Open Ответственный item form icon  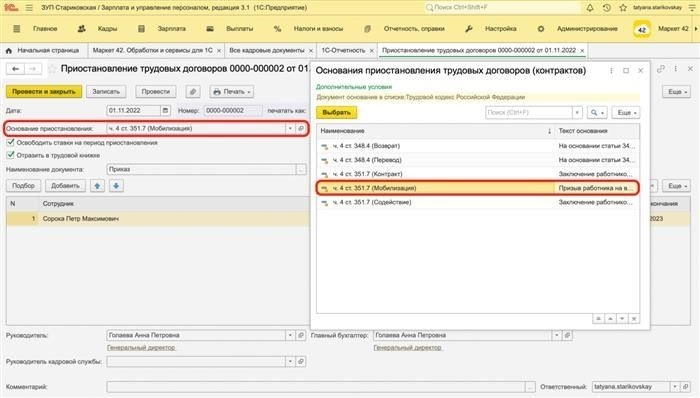686,386
